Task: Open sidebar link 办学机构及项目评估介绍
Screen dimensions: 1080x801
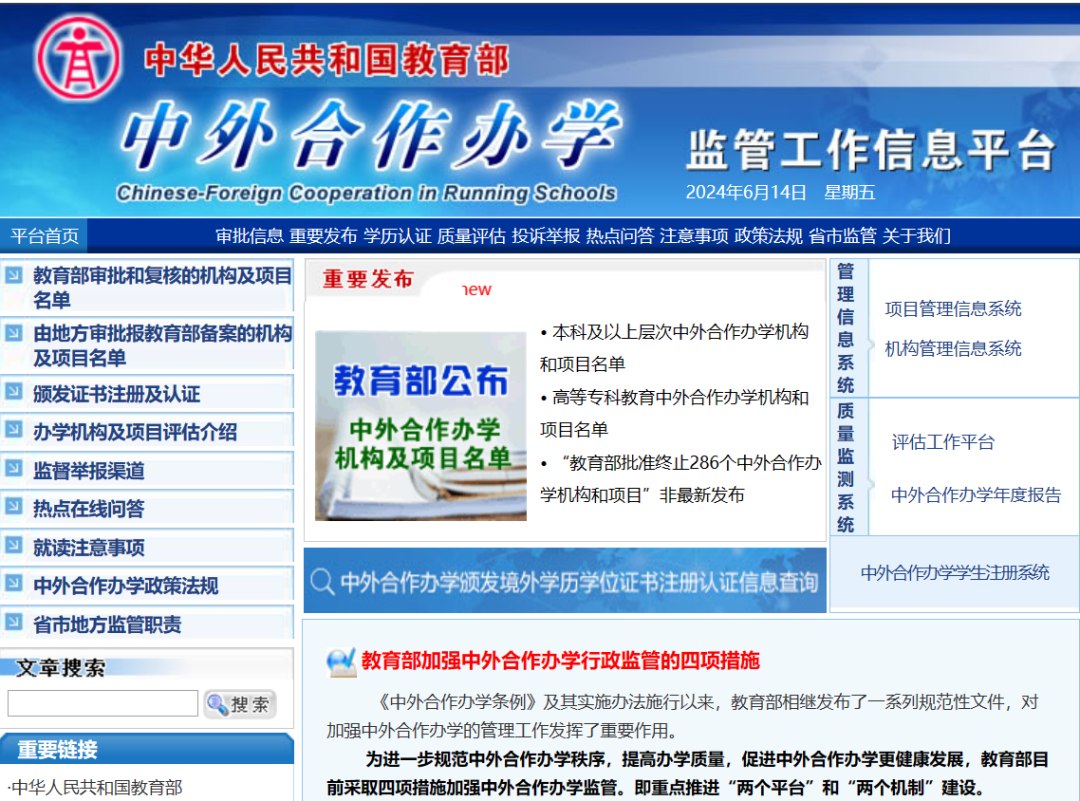Action: pyautogui.click(x=135, y=432)
